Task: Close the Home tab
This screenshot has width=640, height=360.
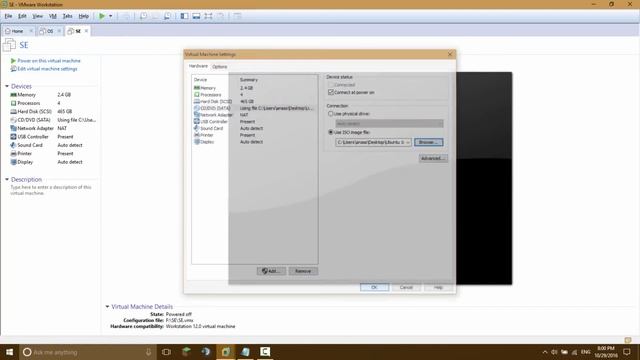Action: (x=31, y=31)
